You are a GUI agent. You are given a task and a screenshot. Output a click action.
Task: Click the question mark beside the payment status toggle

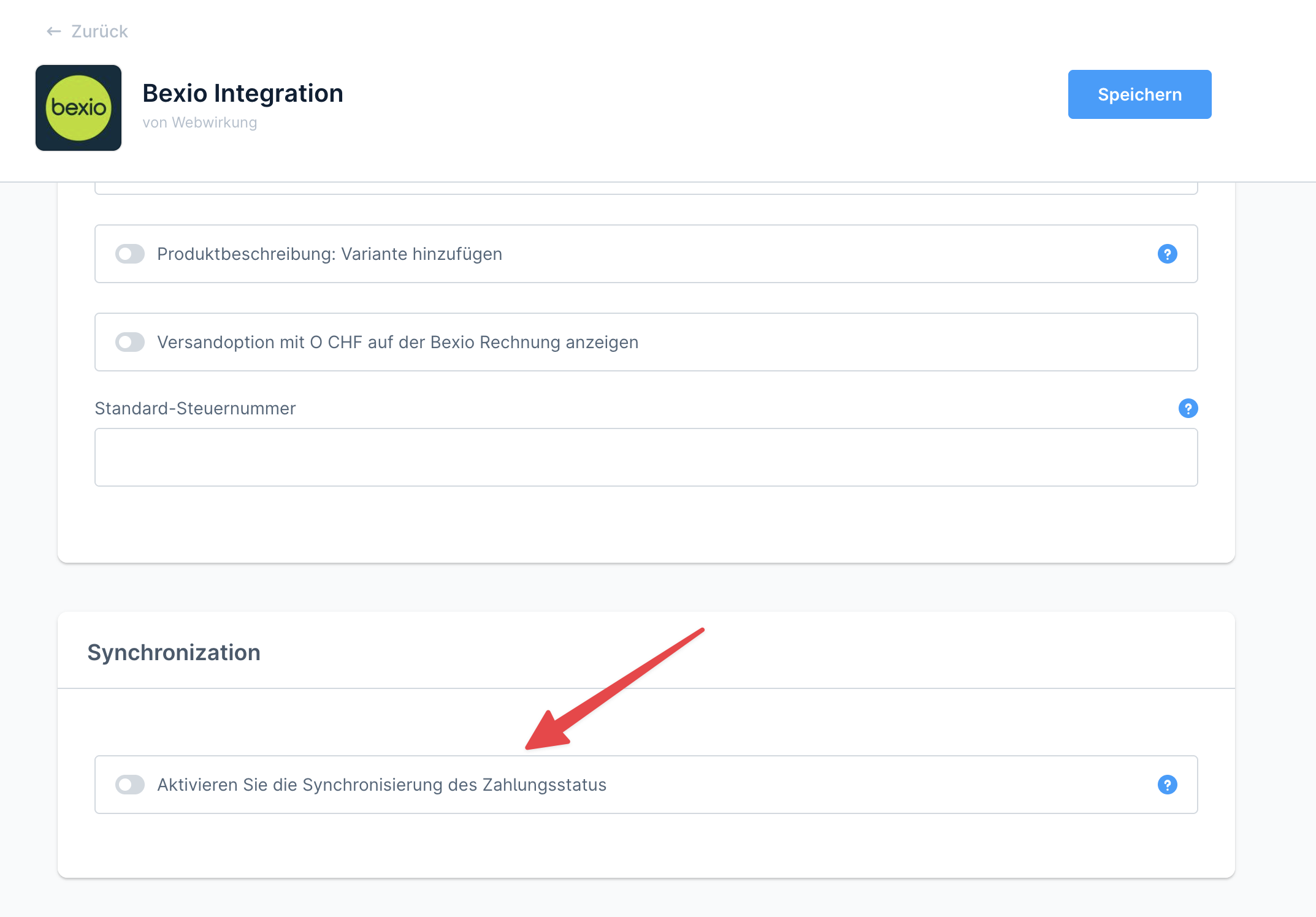click(x=1168, y=785)
